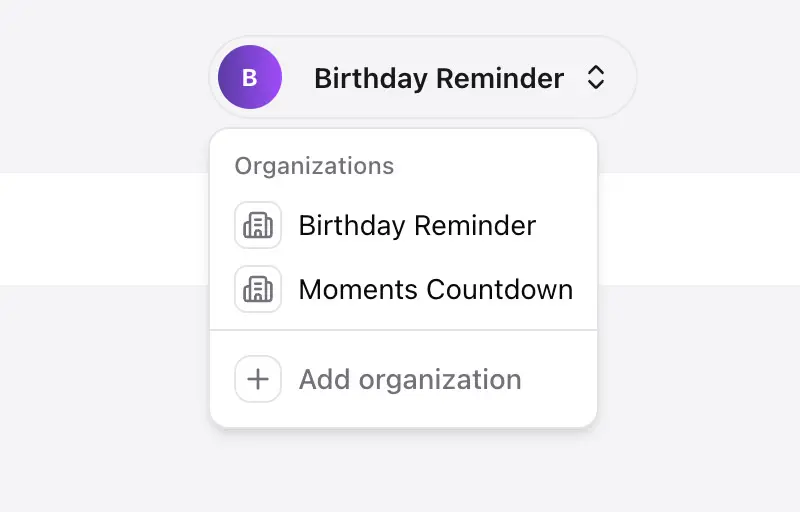Switch to the Moments Countdown organization
Viewport: 800px width, 512px height.
coord(435,289)
